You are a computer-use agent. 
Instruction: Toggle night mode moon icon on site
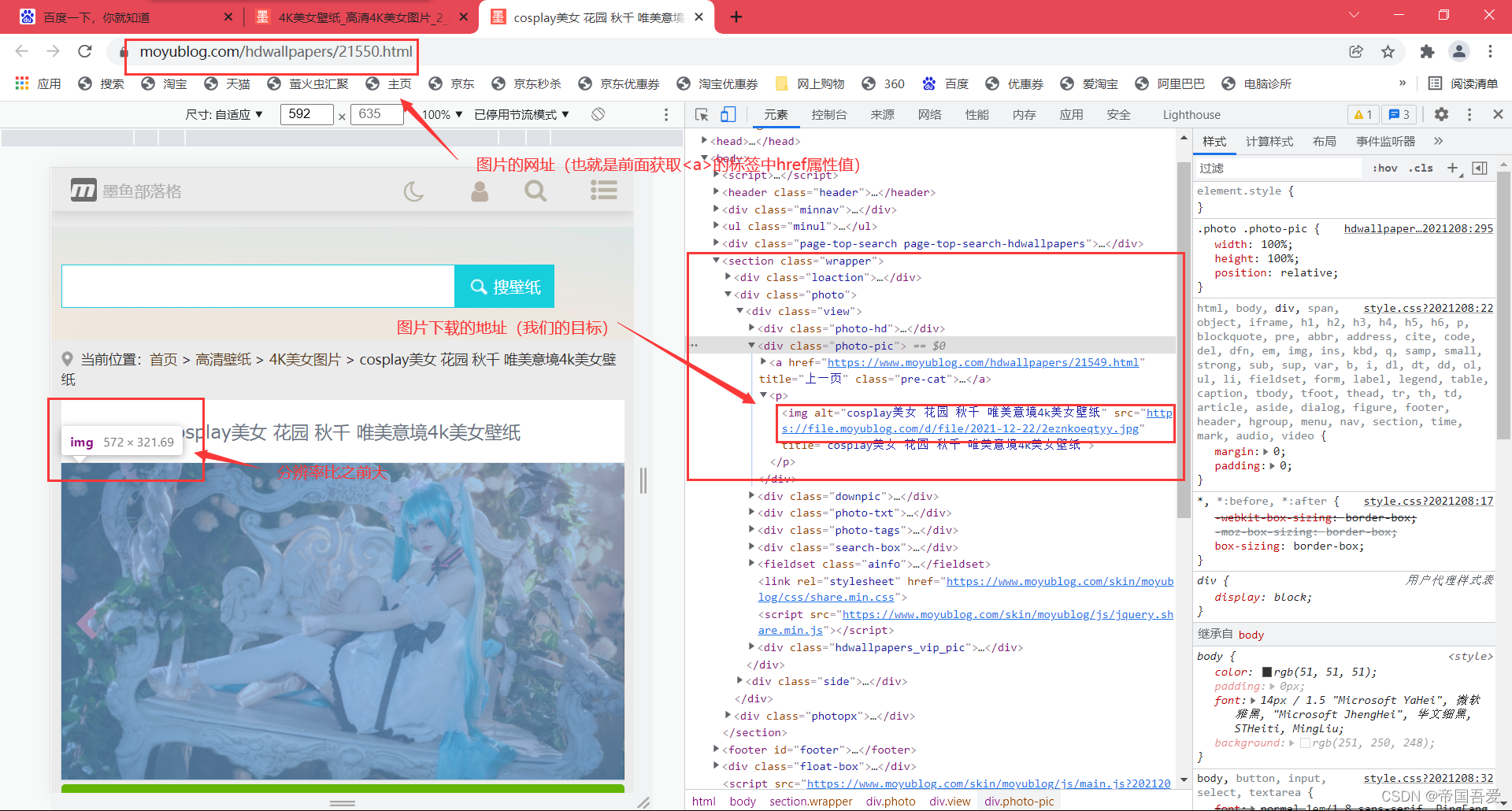coord(414,191)
